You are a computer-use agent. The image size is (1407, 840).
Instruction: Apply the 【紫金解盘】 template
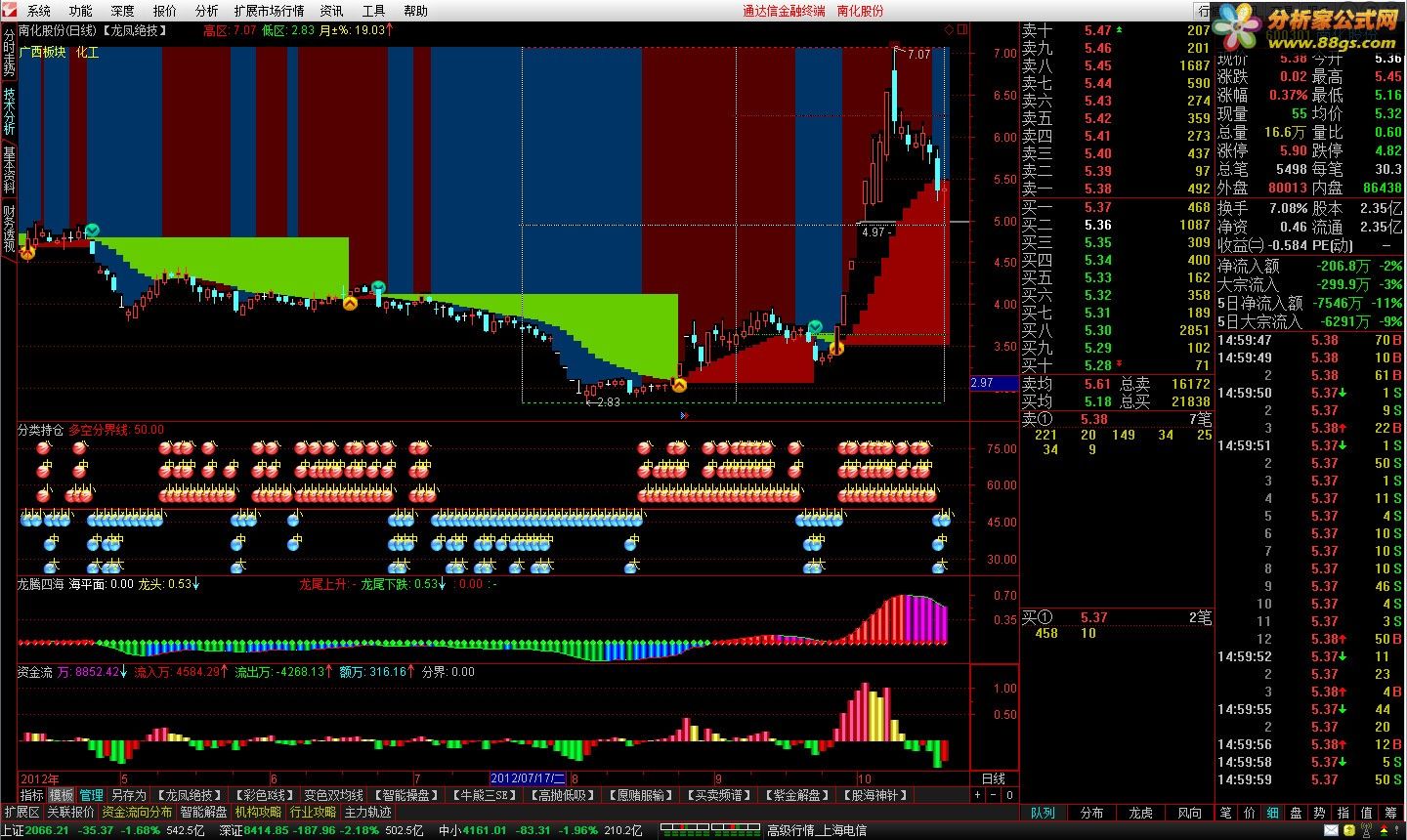[x=796, y=796]
